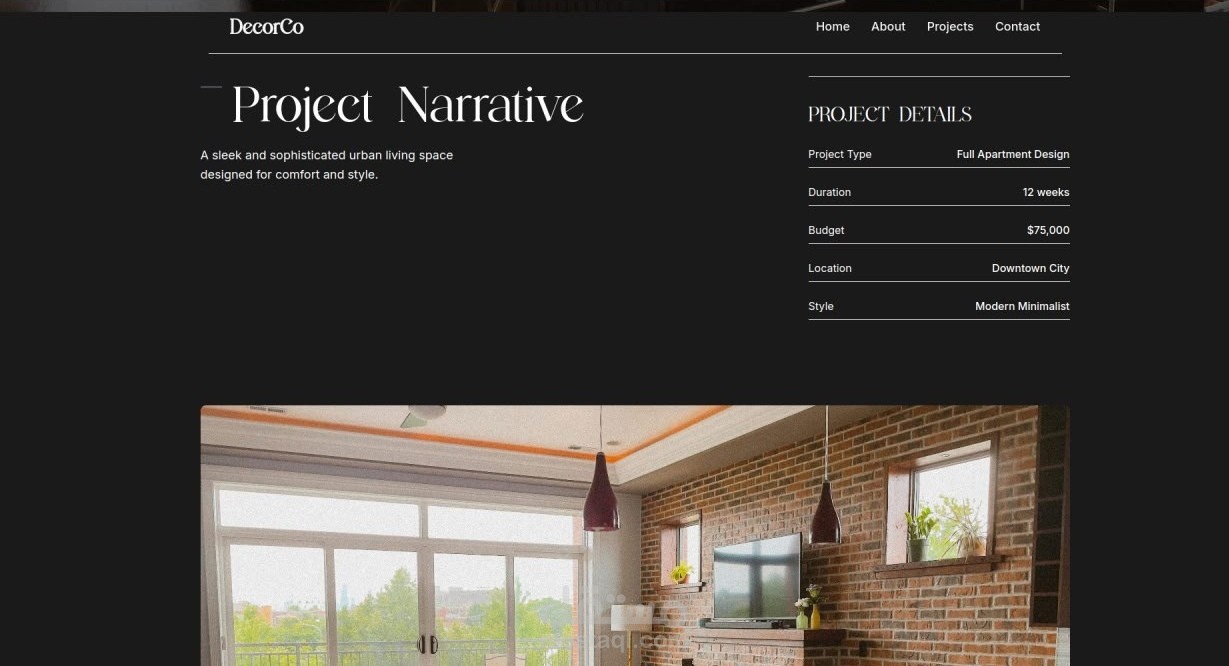
Task: Select the $75,000 budget value
Action: [1048, 230]
